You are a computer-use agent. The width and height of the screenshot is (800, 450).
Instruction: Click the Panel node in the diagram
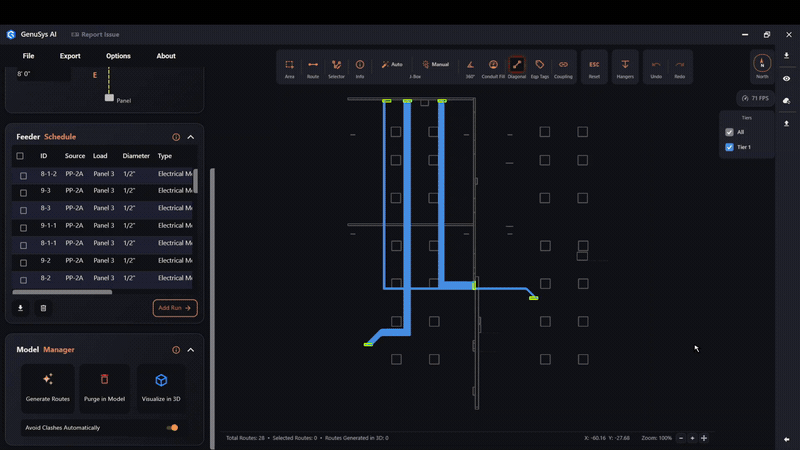[x=109, y=98]
